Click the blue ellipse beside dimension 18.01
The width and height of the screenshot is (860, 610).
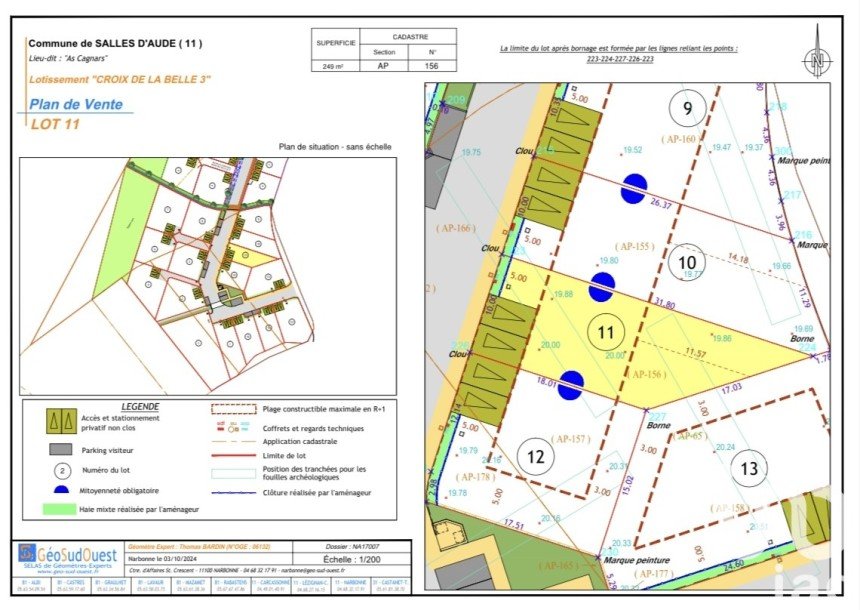click(570, 385)
